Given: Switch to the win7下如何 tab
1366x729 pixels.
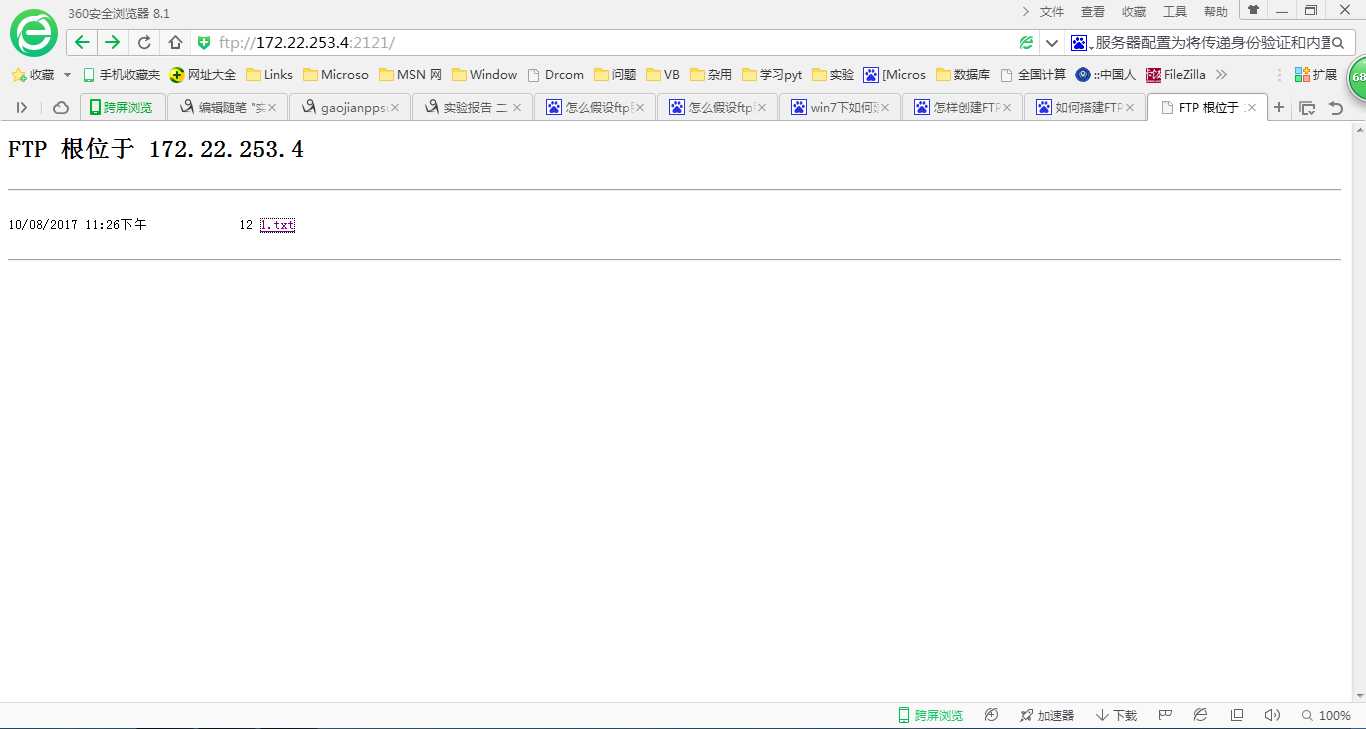Looking at the screenshot, I should (840, 107).
